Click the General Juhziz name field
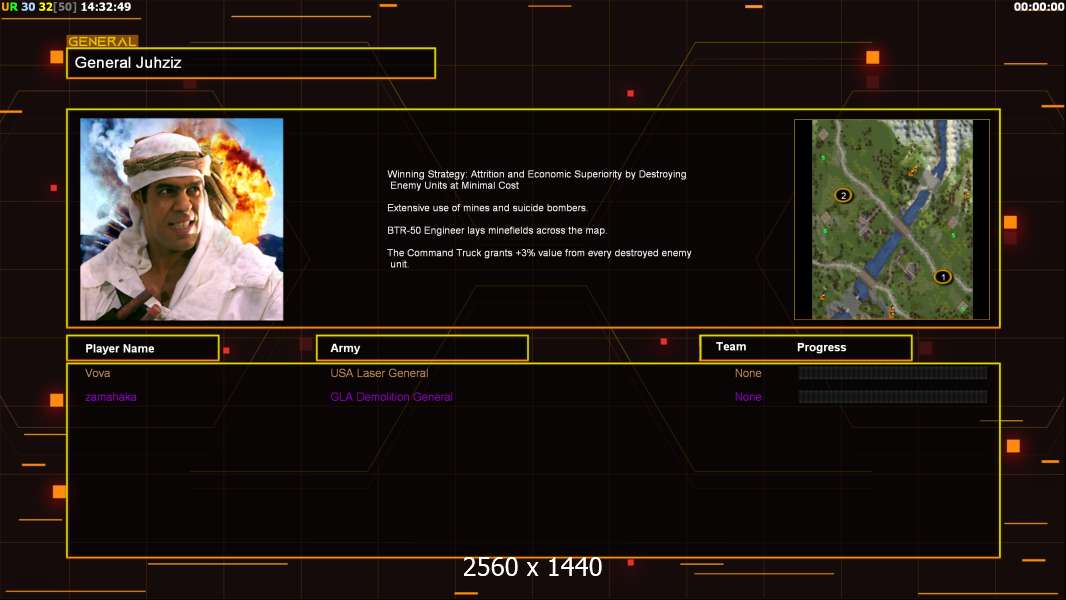Image resolution: width=1066 pixels, height=600 pixels. click(x=251, y=63)
